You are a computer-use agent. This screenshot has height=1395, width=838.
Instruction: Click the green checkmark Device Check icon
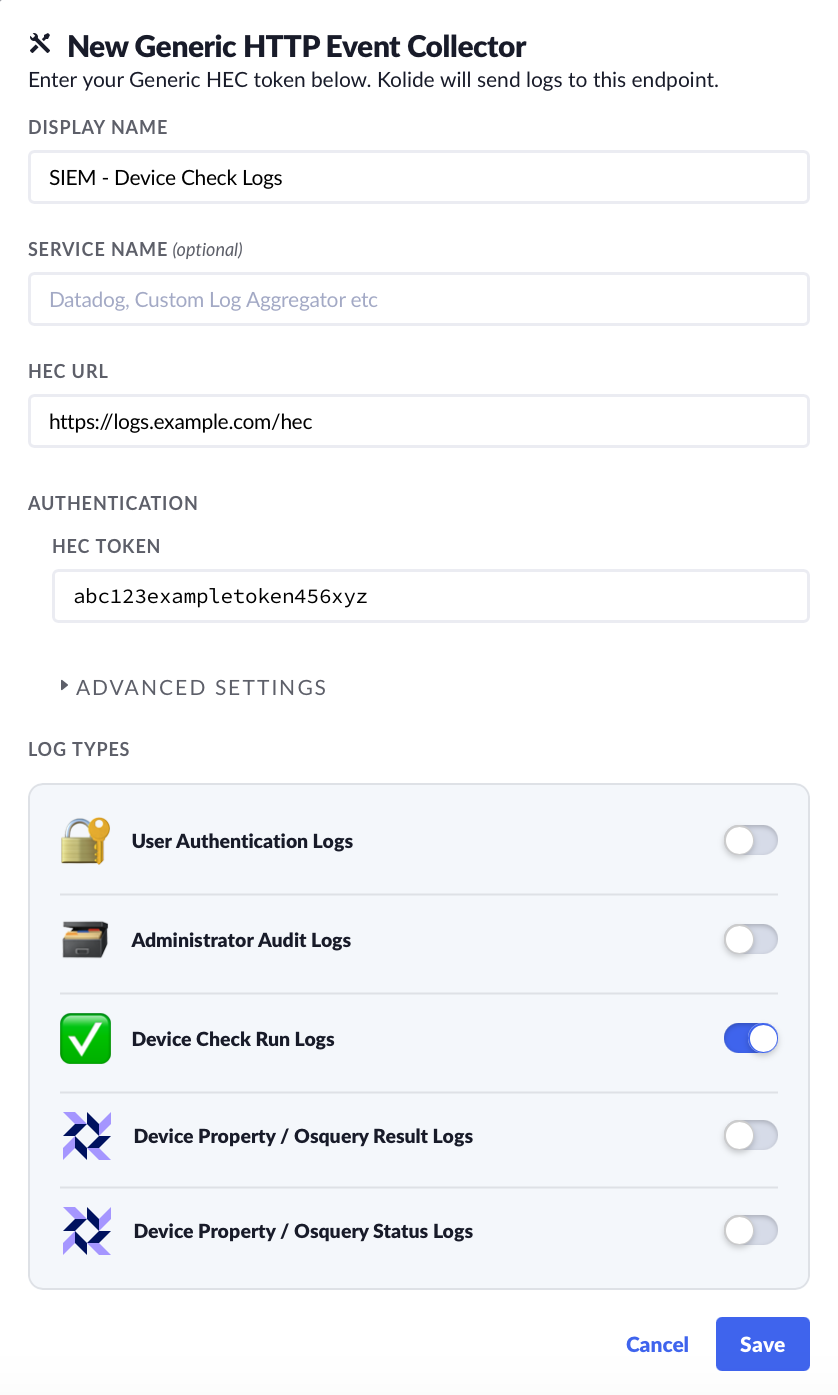point(85,1039)
